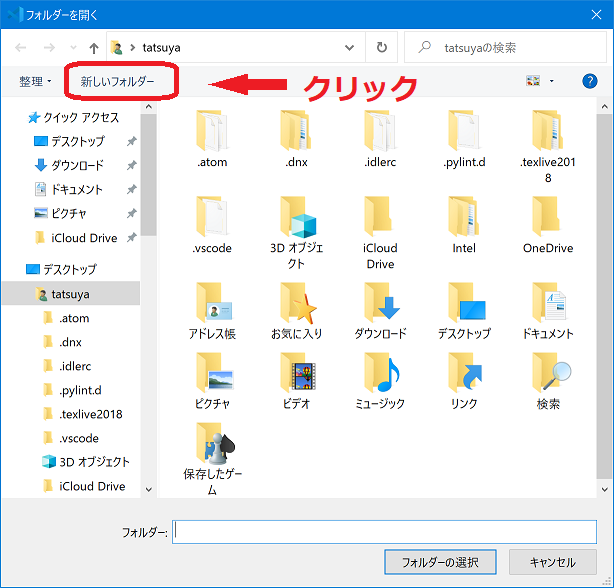
Task: Select the tatsuya node in navigation tree
Action: tap(71, 293)
